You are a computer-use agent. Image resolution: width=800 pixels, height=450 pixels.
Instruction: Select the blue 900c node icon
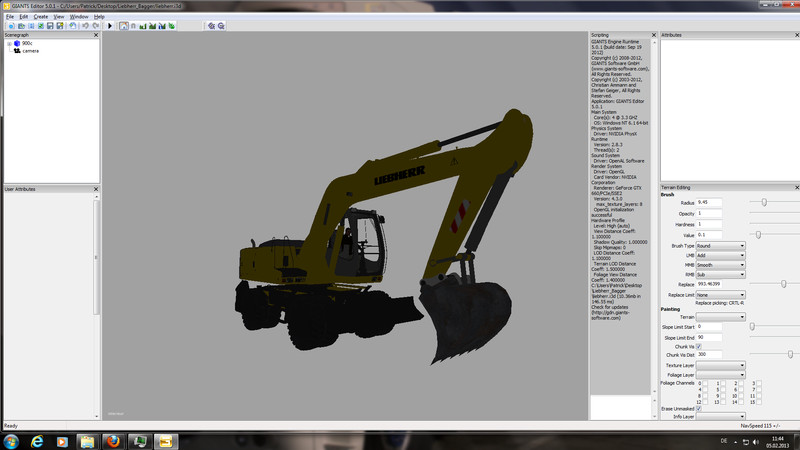[x=17, y=43]
